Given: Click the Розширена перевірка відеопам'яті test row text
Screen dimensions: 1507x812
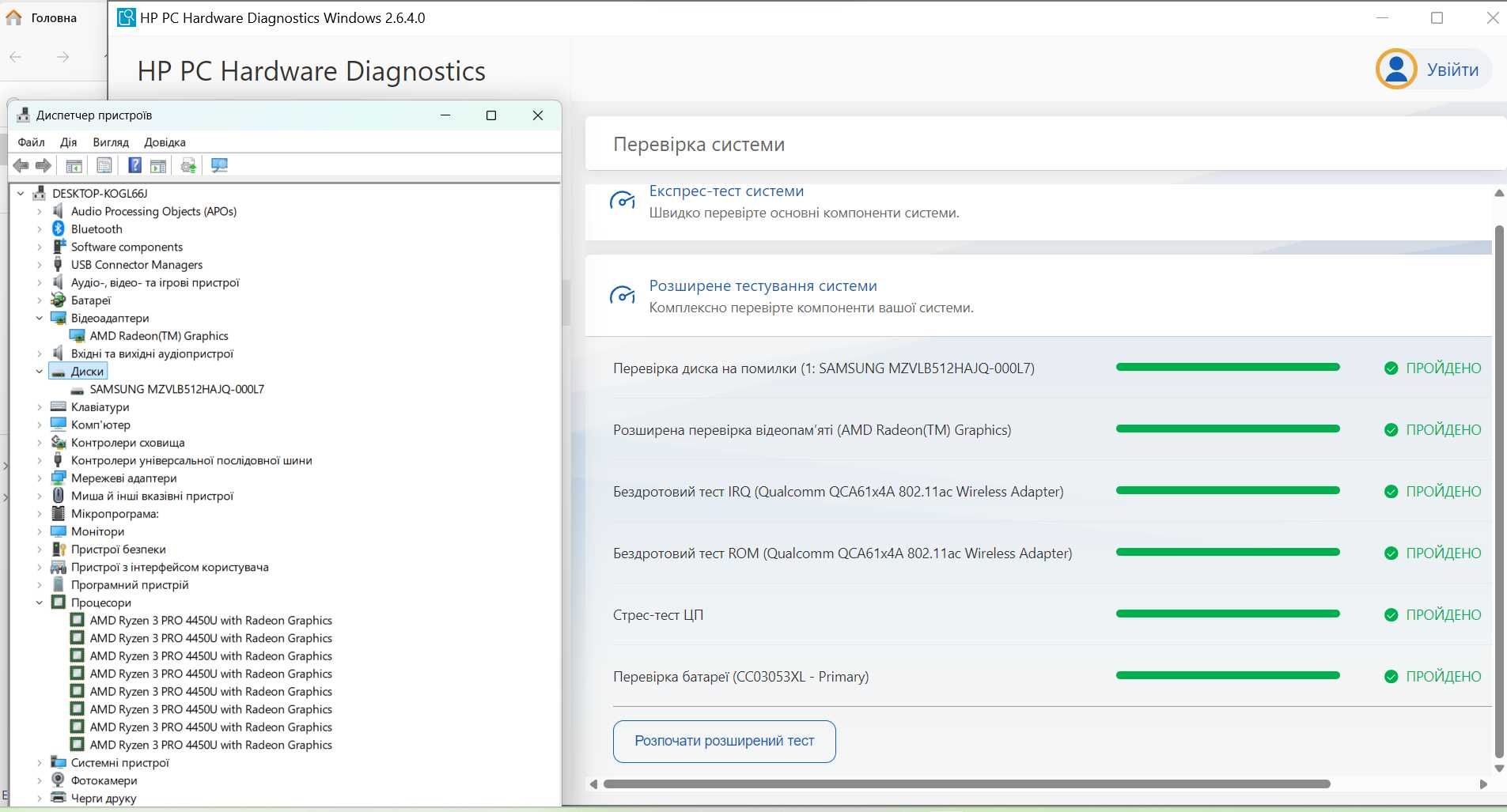Looking at the screenshot, I should pyautogui.click(x=812, y=429).
